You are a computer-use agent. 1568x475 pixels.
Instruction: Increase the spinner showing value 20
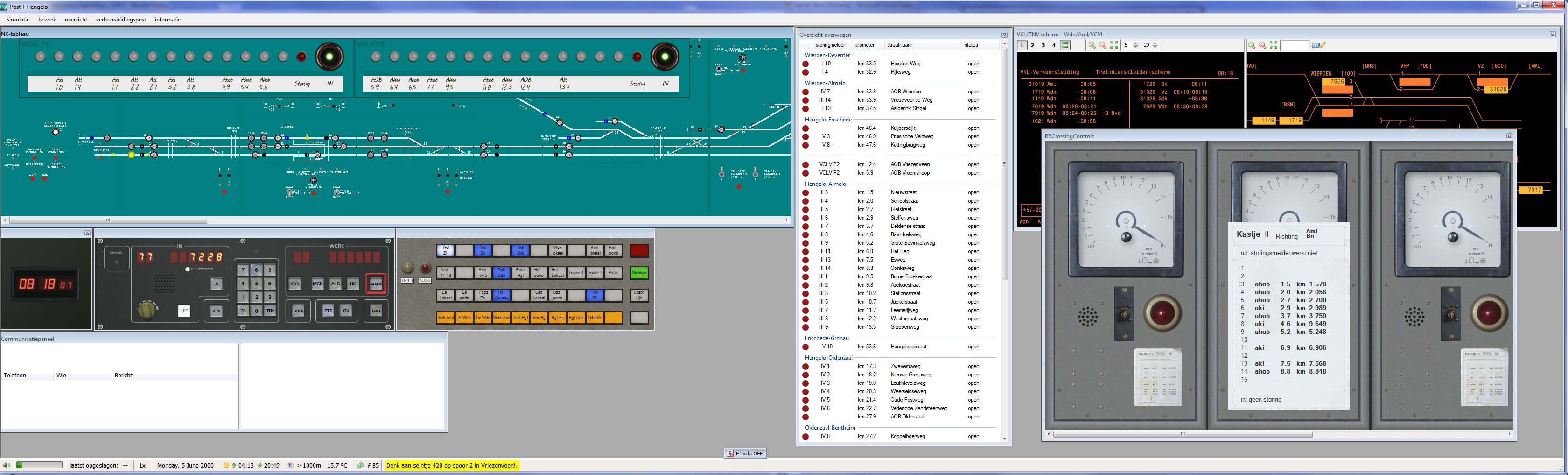[1155, 43]
